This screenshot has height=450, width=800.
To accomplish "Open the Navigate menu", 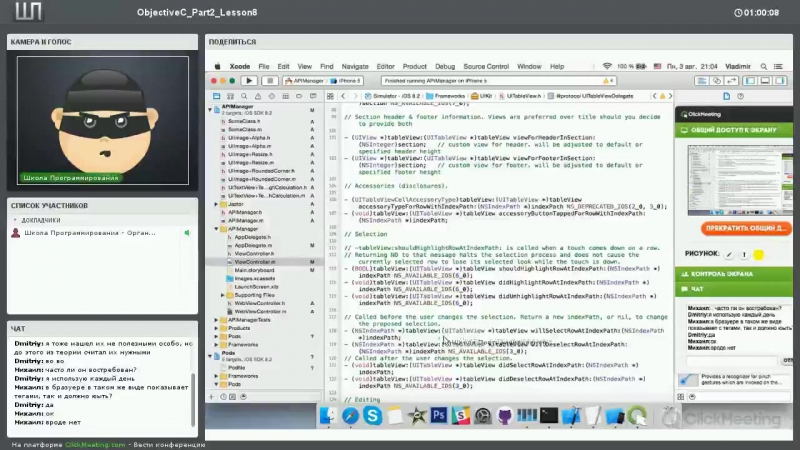I will 354,66.
